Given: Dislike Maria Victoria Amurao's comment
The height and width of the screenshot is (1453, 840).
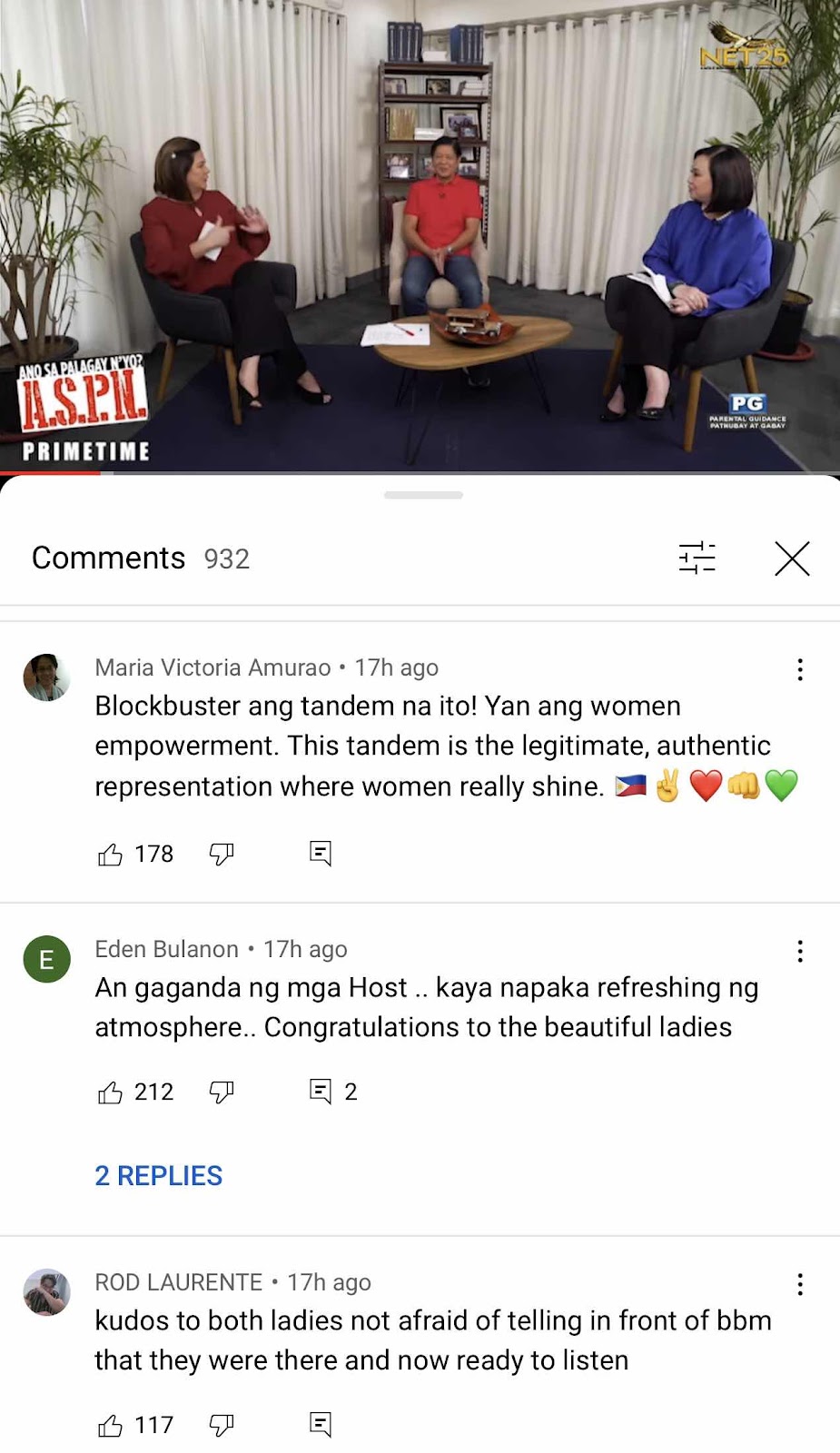Looking at the screenshot, I should 222,854.
